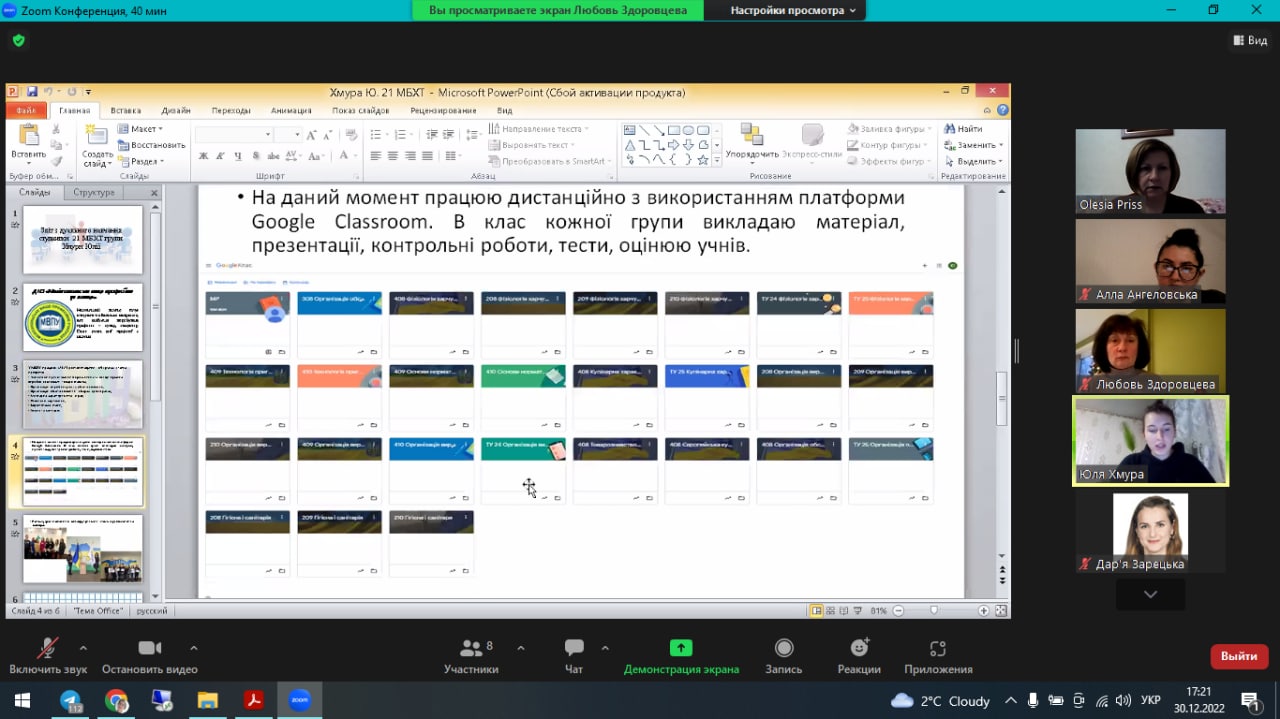Open Раздел section dropdown

tap(140, 161)
